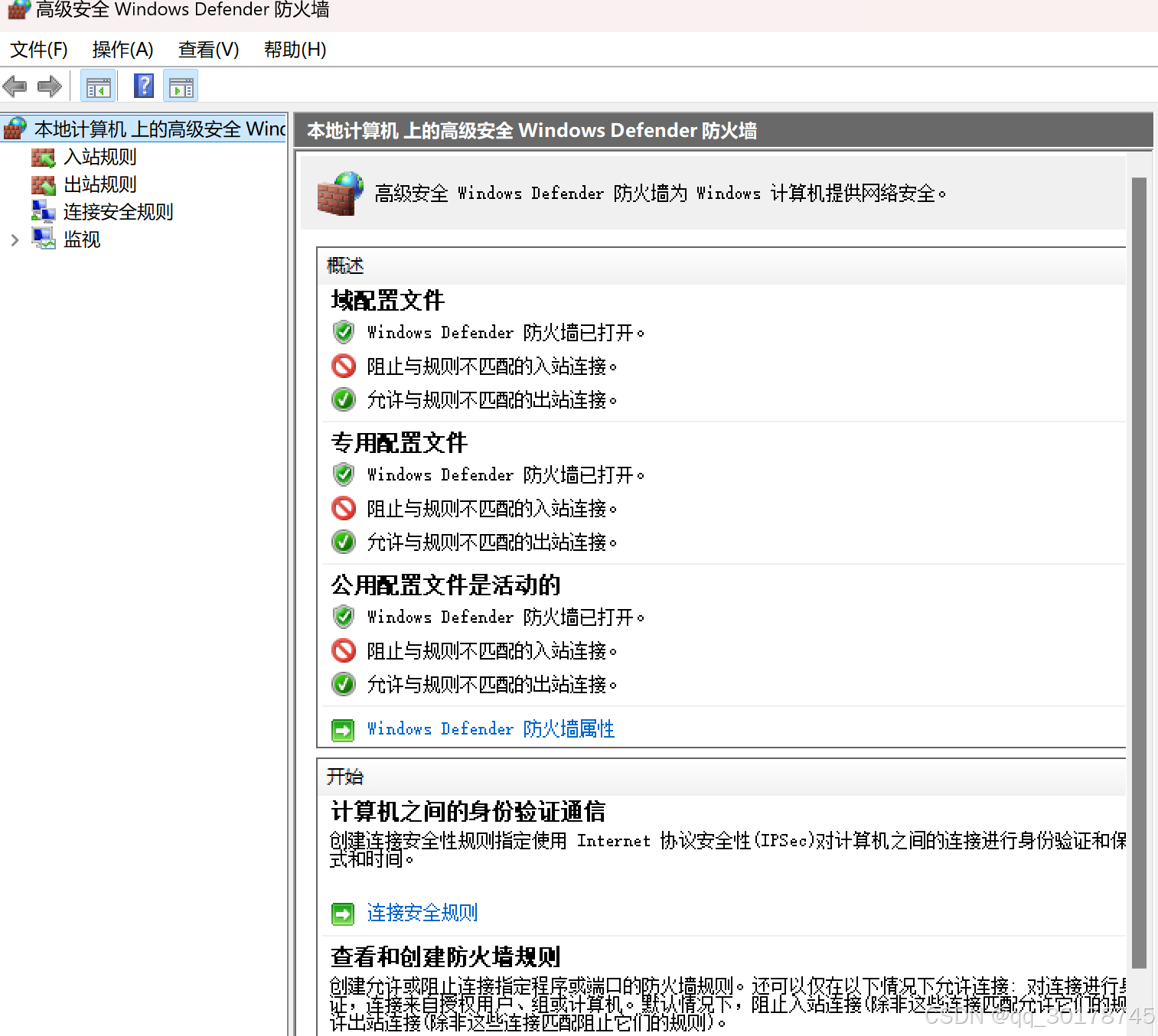The image size is (1158, 1036).
Task: Open help with the blue question-mark icon
Action: 144,86
